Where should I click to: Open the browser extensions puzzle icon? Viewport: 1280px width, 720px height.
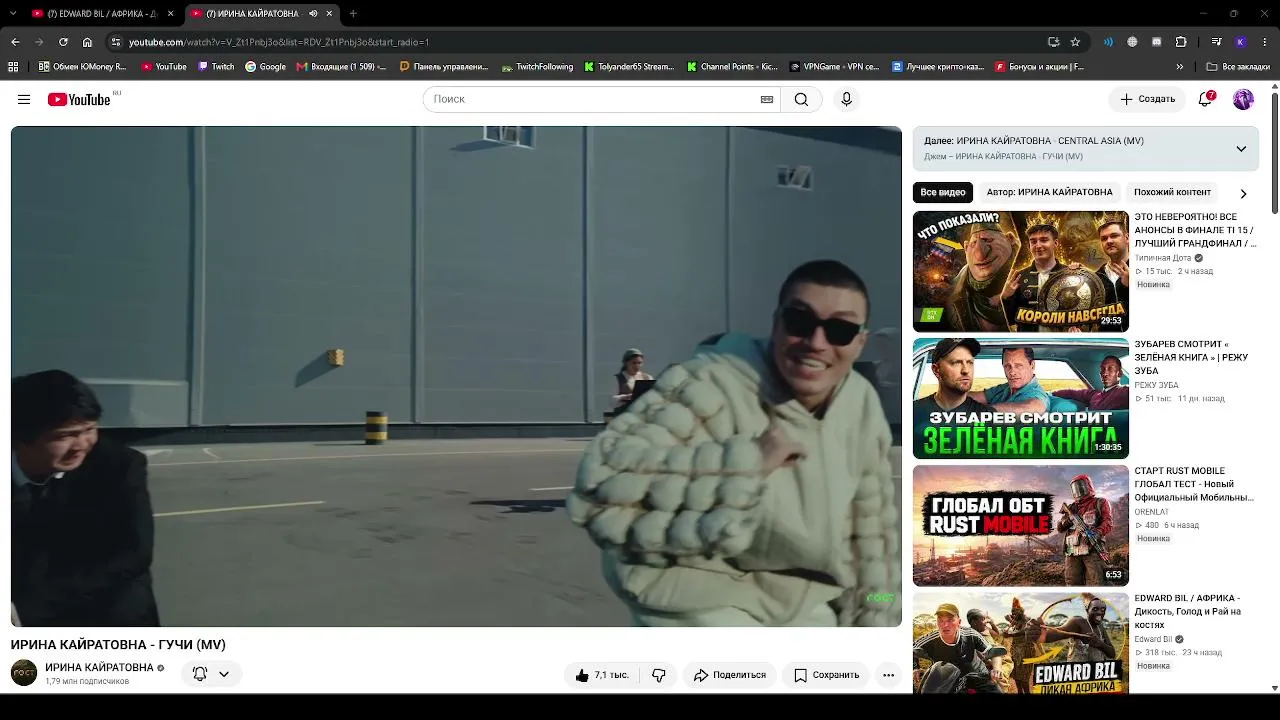pyautogui.click(x=1181, y=42)
